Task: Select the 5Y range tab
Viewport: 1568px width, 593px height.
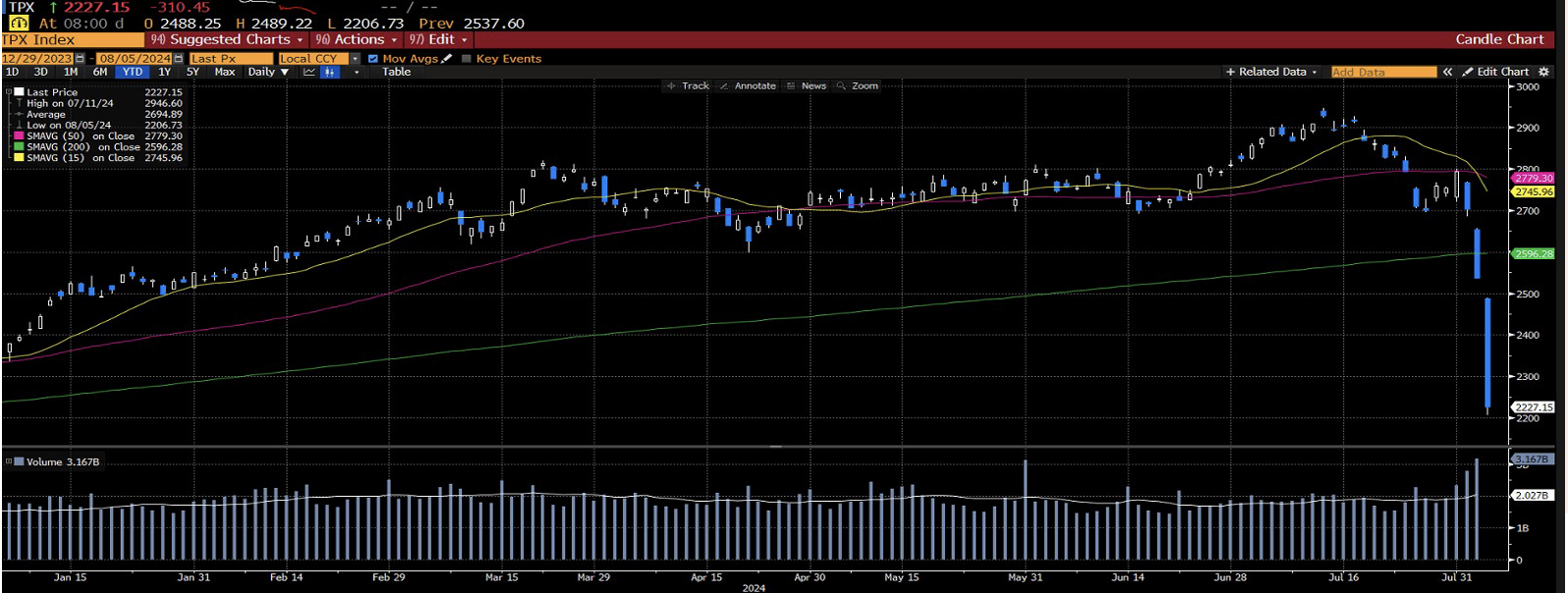Action: point(193,72)
